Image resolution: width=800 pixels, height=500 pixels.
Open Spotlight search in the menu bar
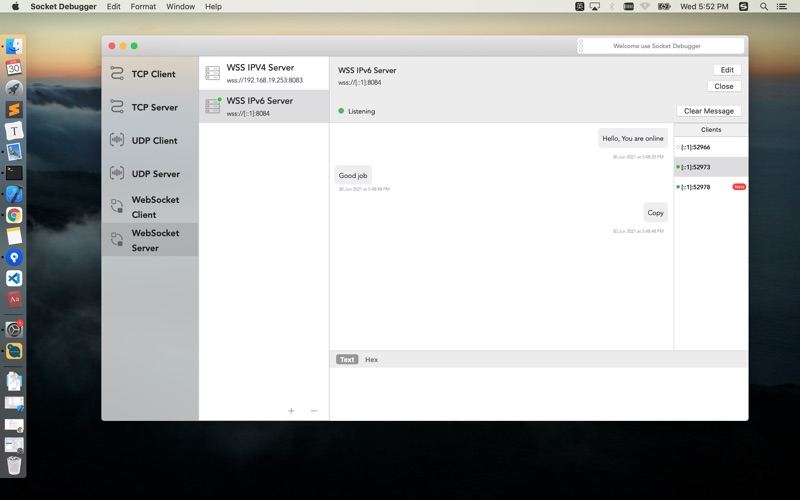tap(763, 7)
